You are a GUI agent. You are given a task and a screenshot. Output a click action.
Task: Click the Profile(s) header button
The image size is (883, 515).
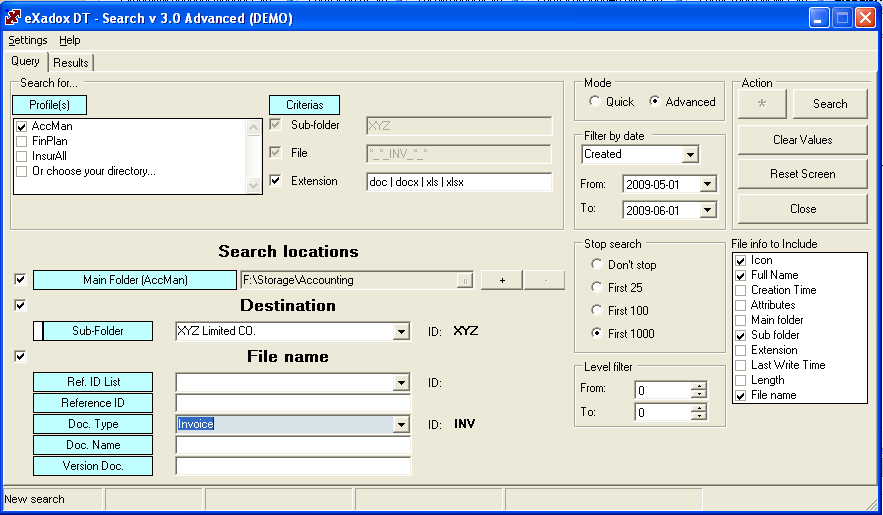pos(49,105)
